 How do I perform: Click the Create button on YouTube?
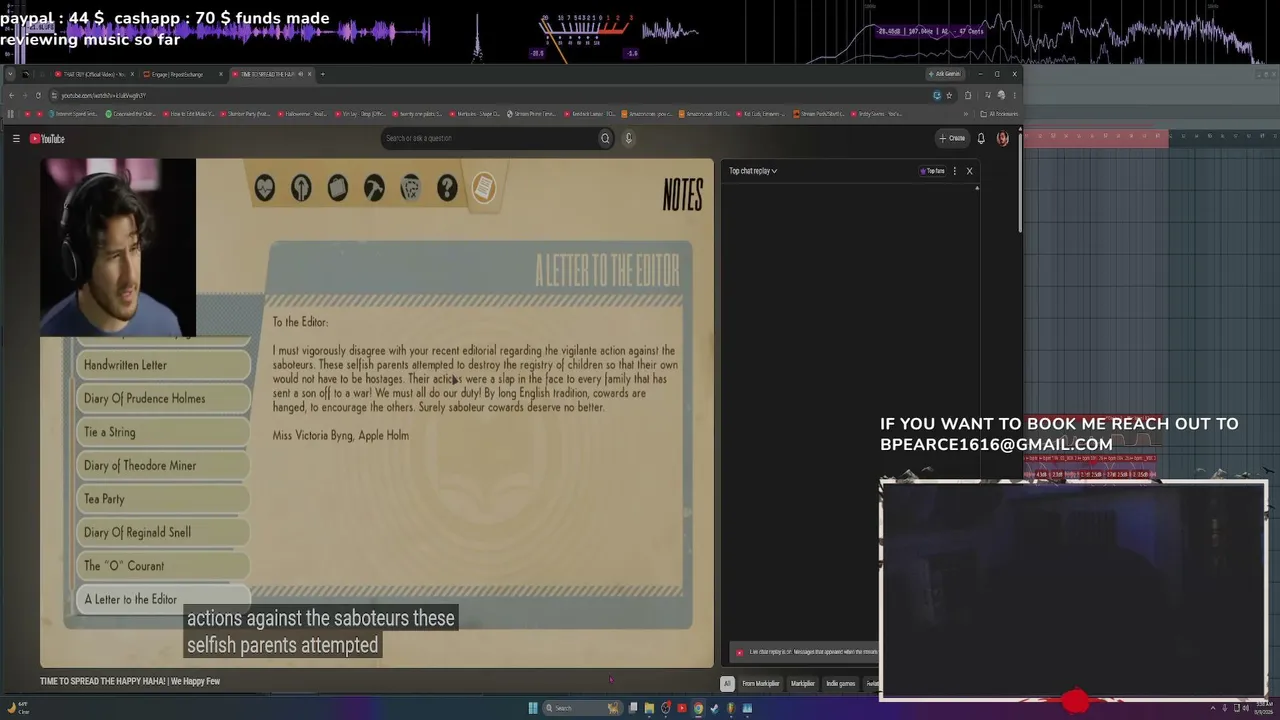[952, 138]
